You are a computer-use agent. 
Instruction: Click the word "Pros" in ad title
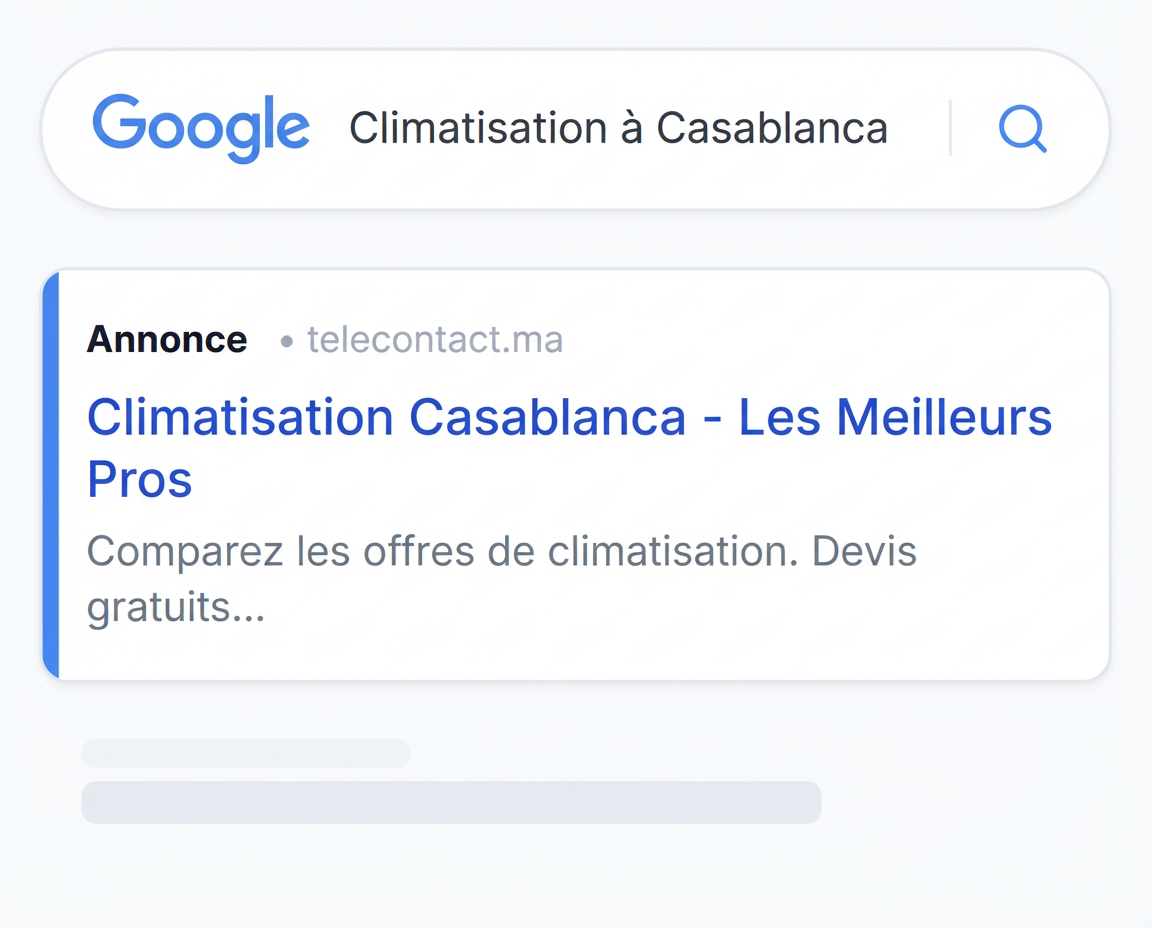pos(139,480)
